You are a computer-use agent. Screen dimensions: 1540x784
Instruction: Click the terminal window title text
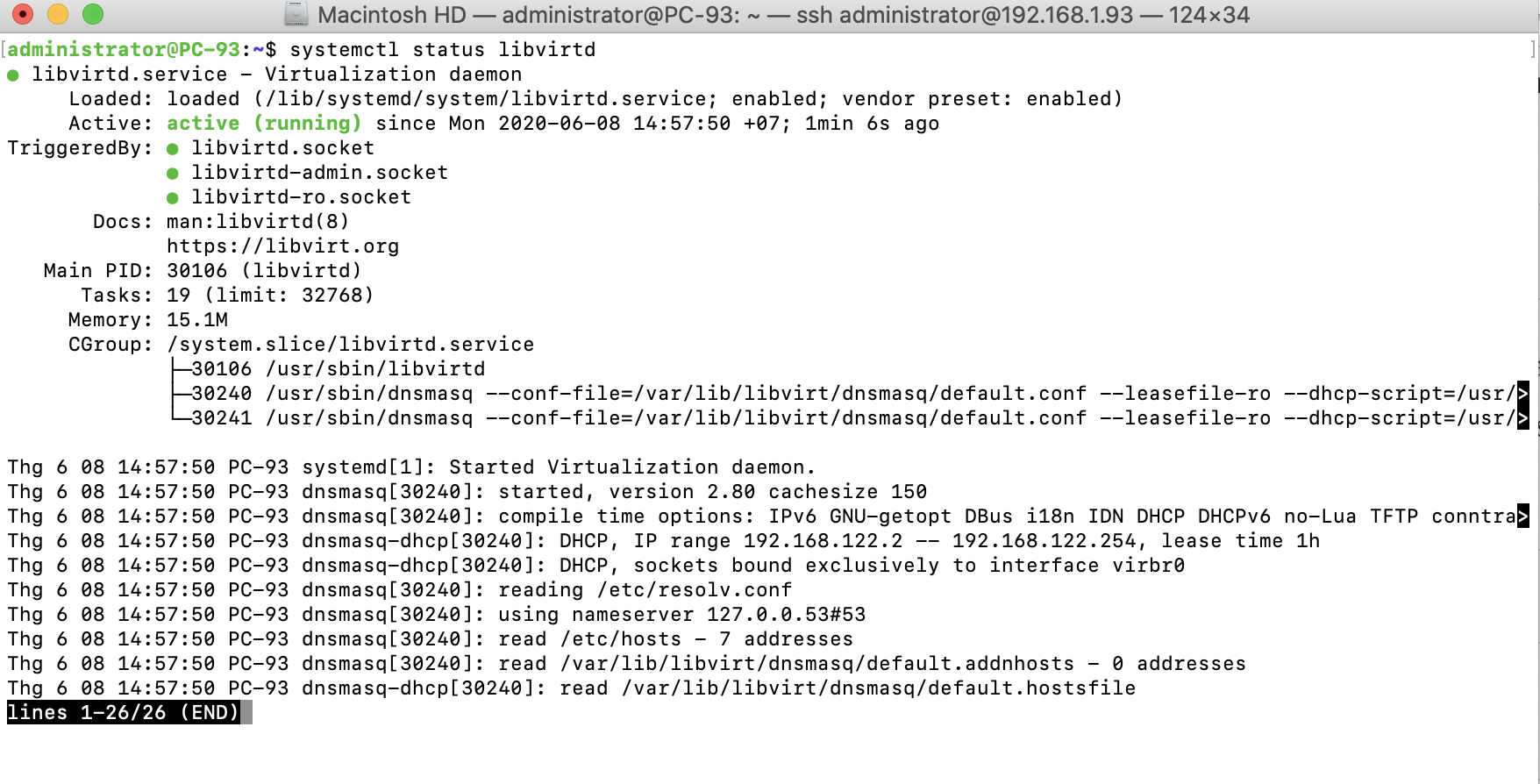point(783,15)
